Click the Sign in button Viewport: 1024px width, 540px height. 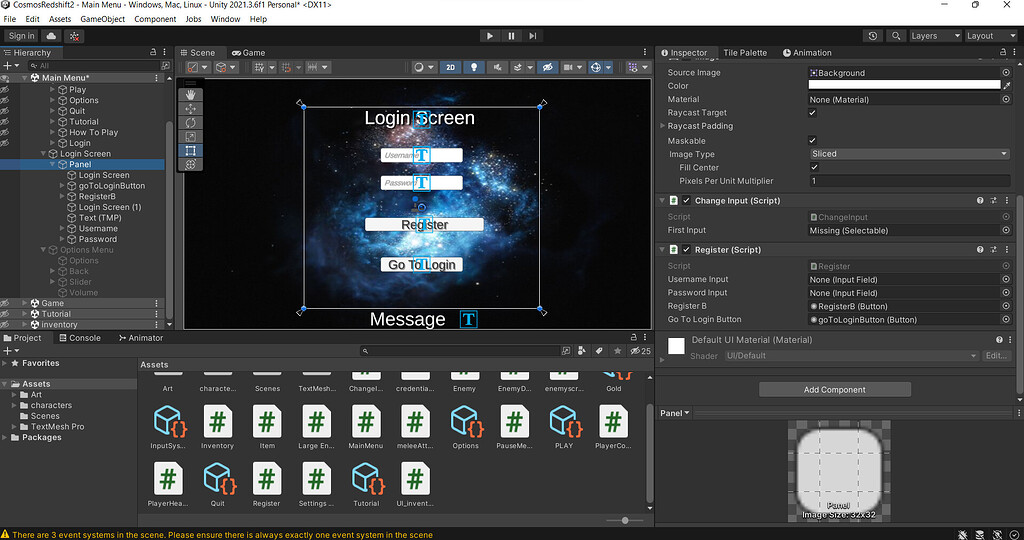[x=22, y=36]
